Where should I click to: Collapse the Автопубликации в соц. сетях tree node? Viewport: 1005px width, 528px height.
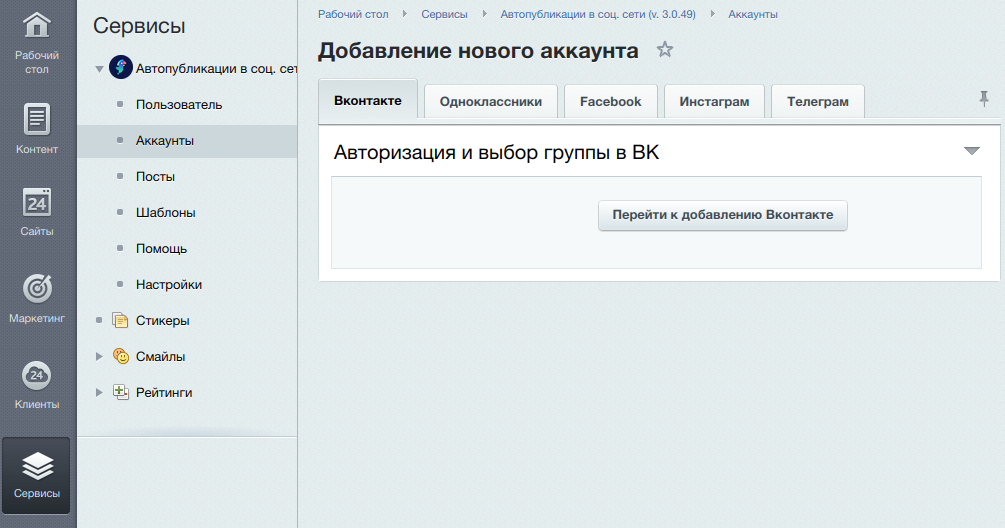click(99, 69)
